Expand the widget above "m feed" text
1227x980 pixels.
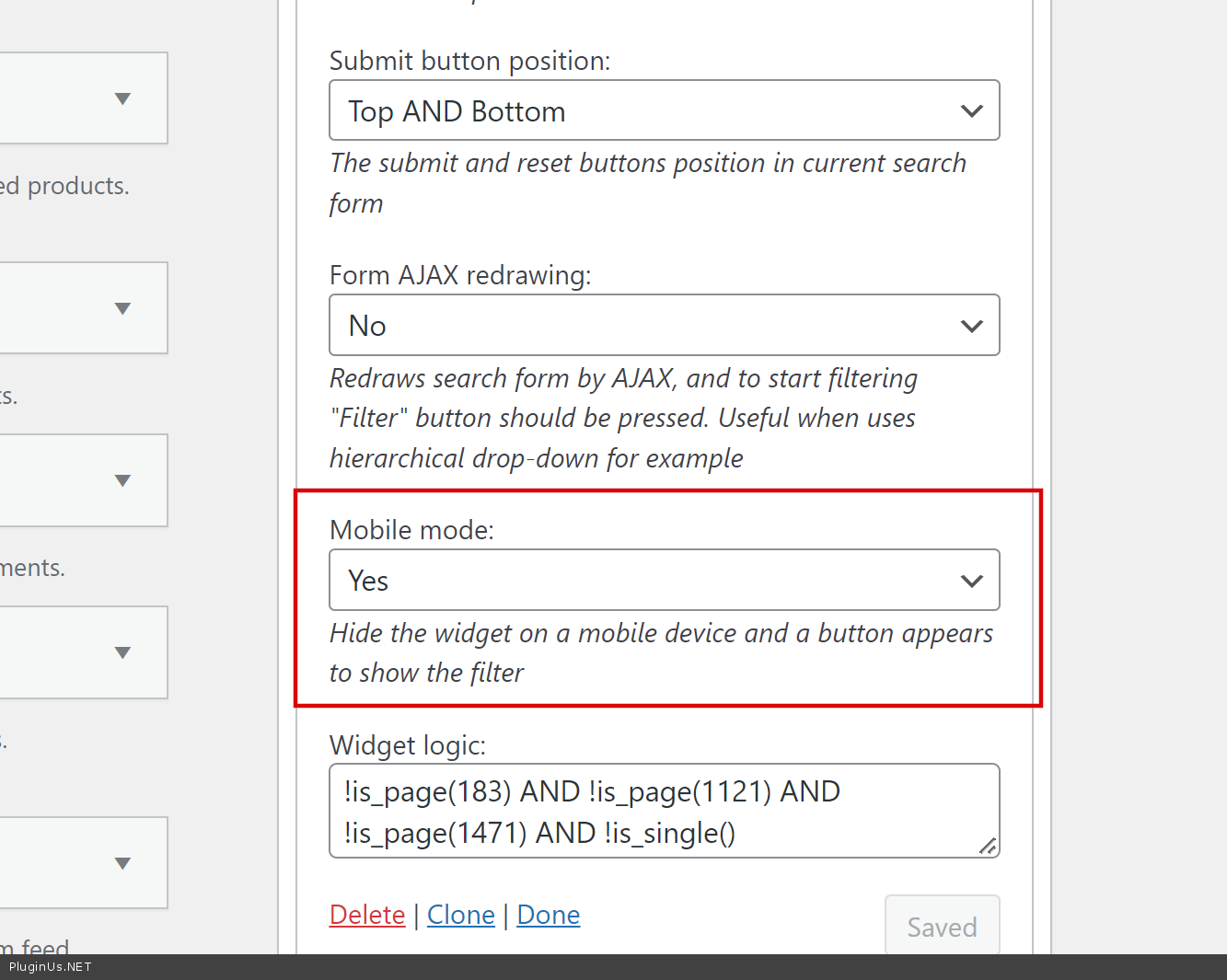pyautogui.click(x=122, y=863)
